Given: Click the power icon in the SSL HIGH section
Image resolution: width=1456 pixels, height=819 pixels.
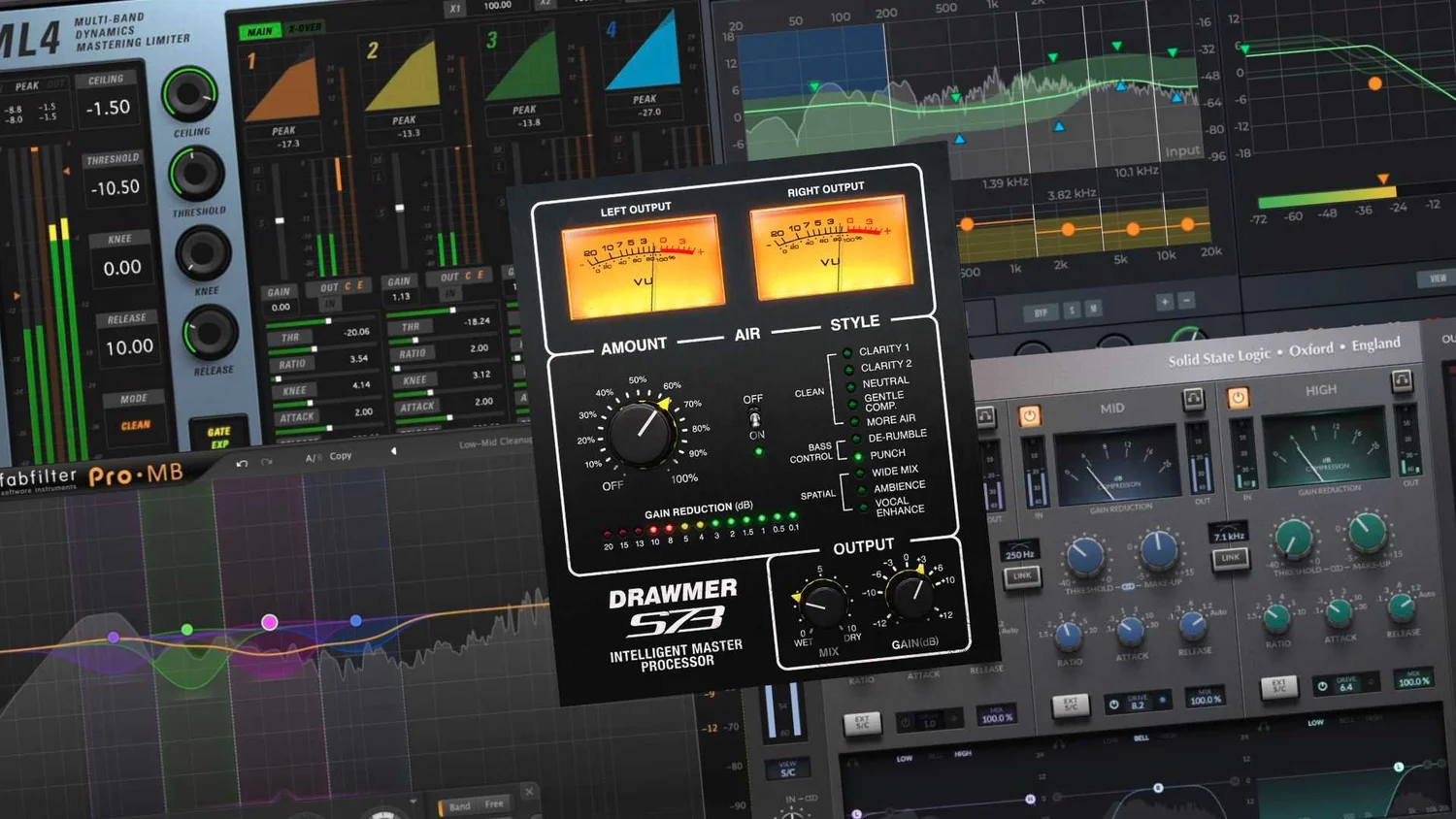Looking at the screenshot, I should pyautogui.click(x=1239, y=398).
